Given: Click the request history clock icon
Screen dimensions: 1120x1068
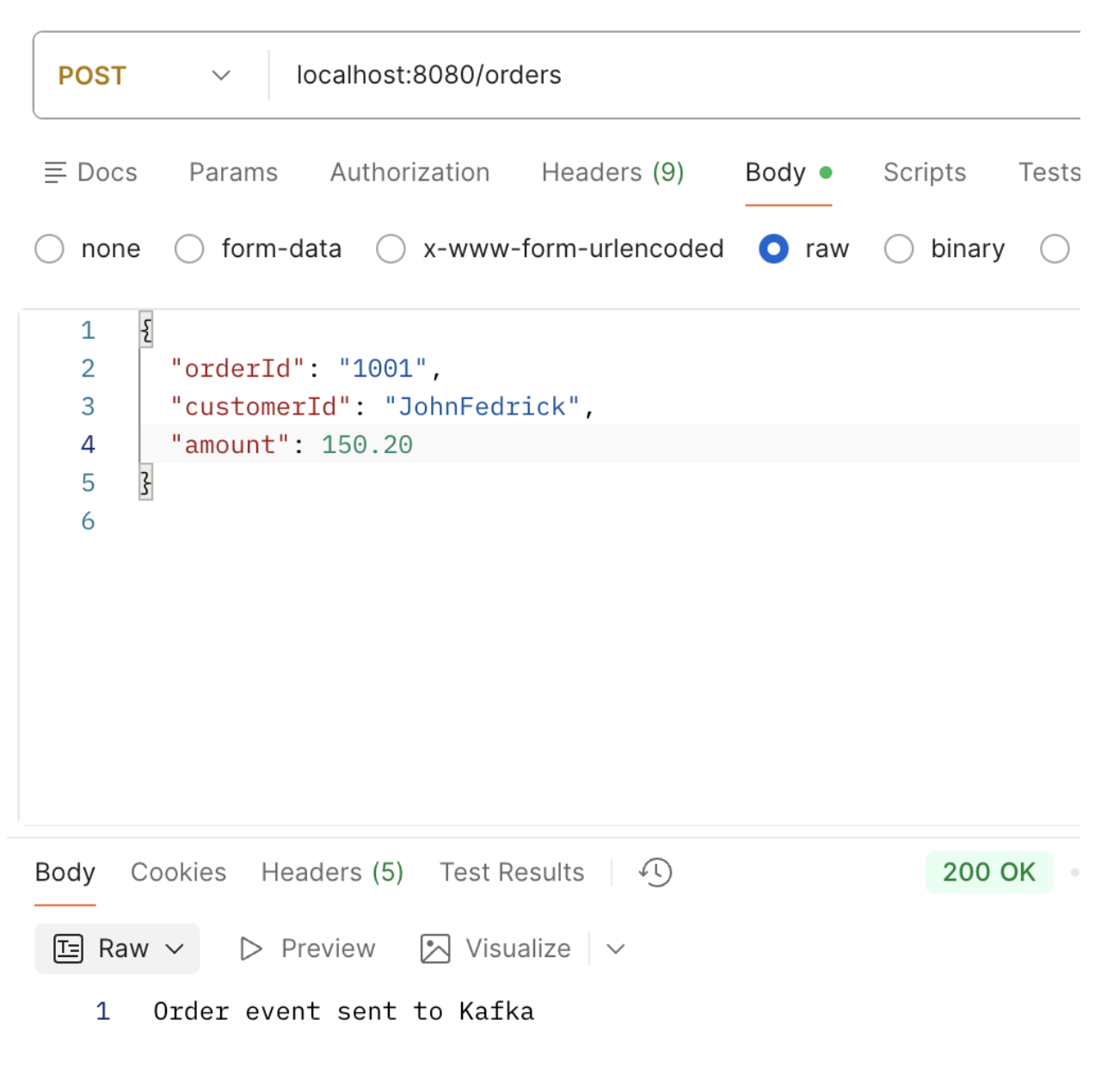Looking at the screenshot, I should [655, 872].
